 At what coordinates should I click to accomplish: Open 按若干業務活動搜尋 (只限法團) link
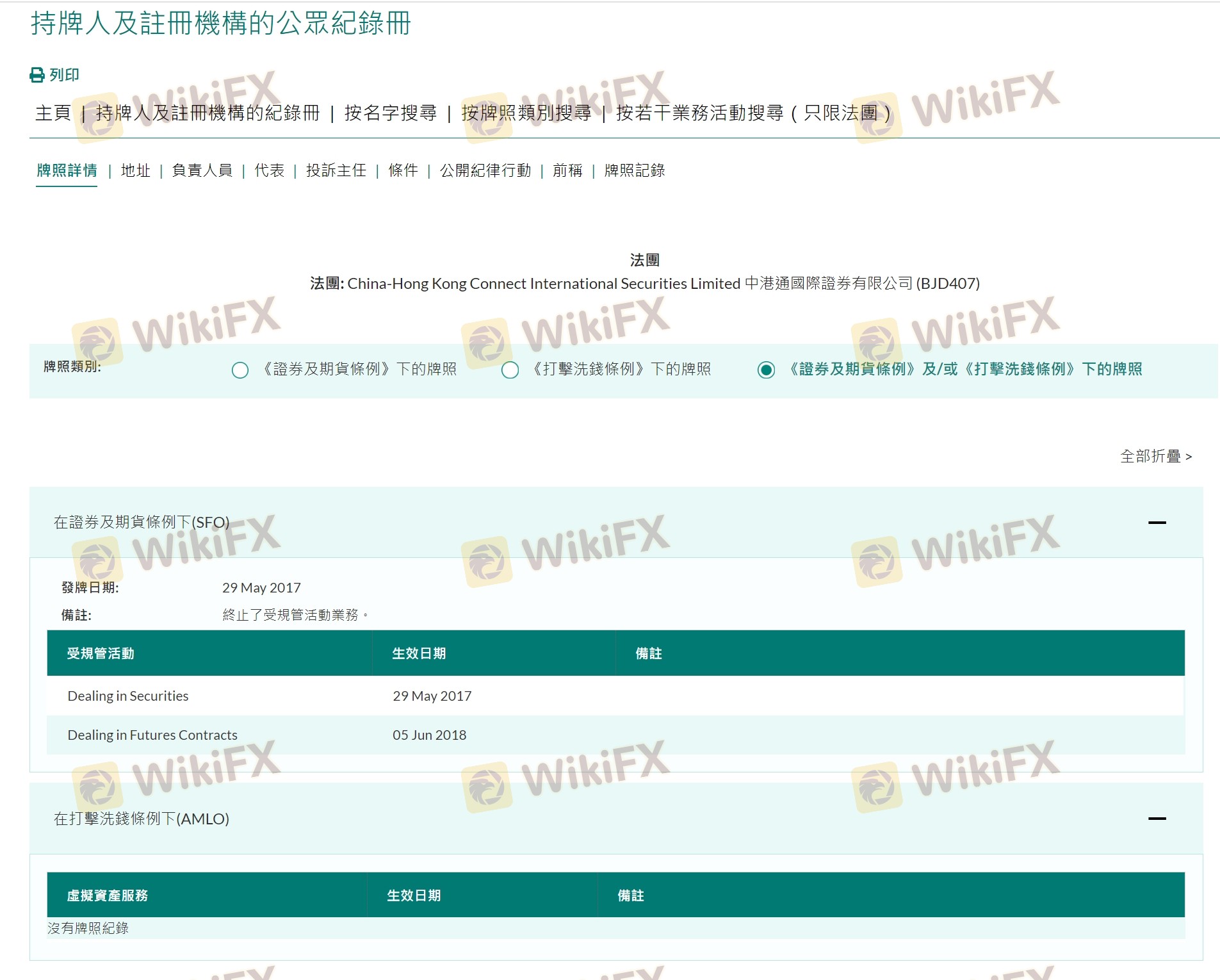click(753, 113)
